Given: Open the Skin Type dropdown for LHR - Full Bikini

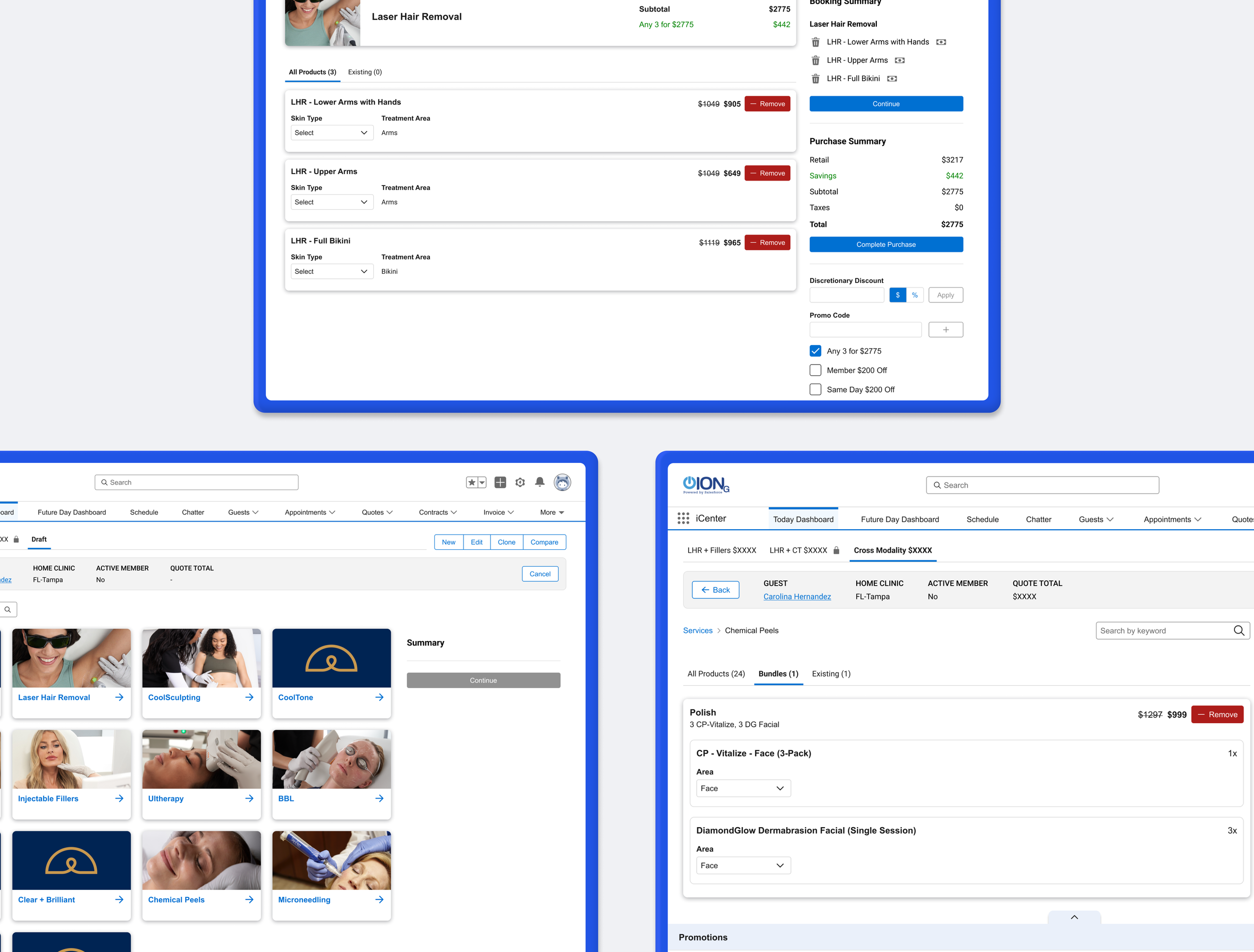Looking at the screenshot, I should (x=332, y=271).
